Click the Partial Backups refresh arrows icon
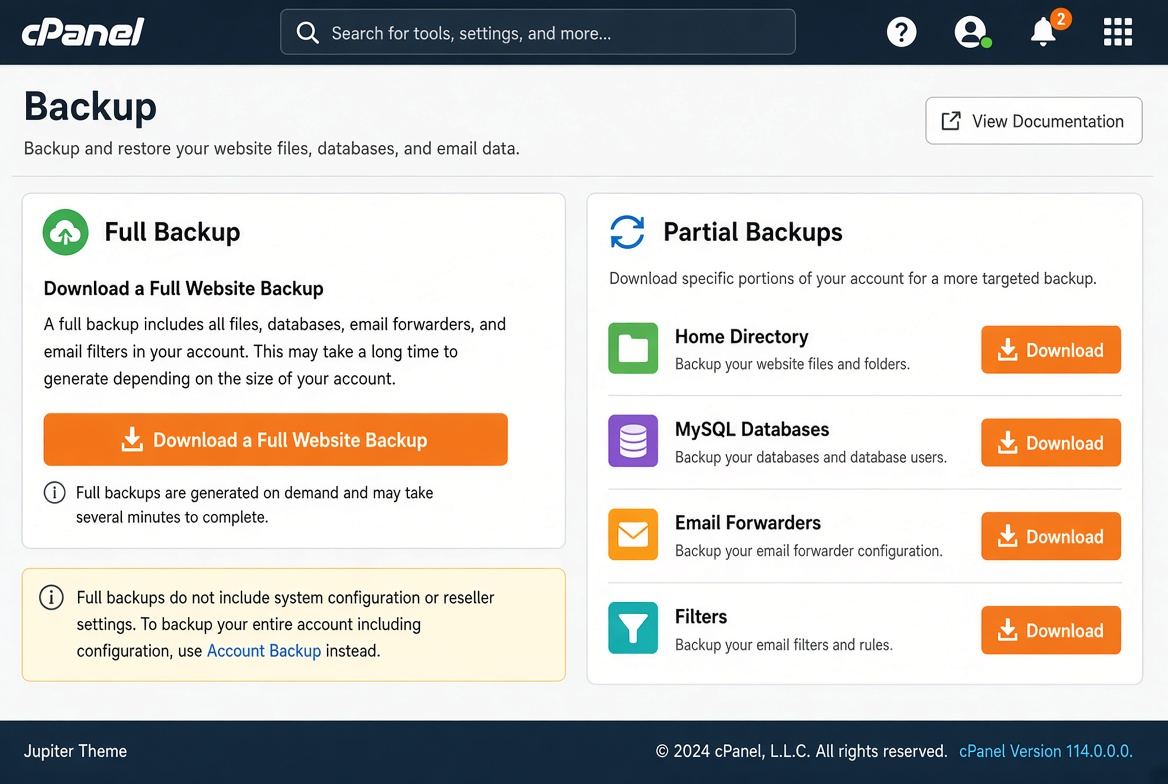1168x784 pixels. point(627,232)
